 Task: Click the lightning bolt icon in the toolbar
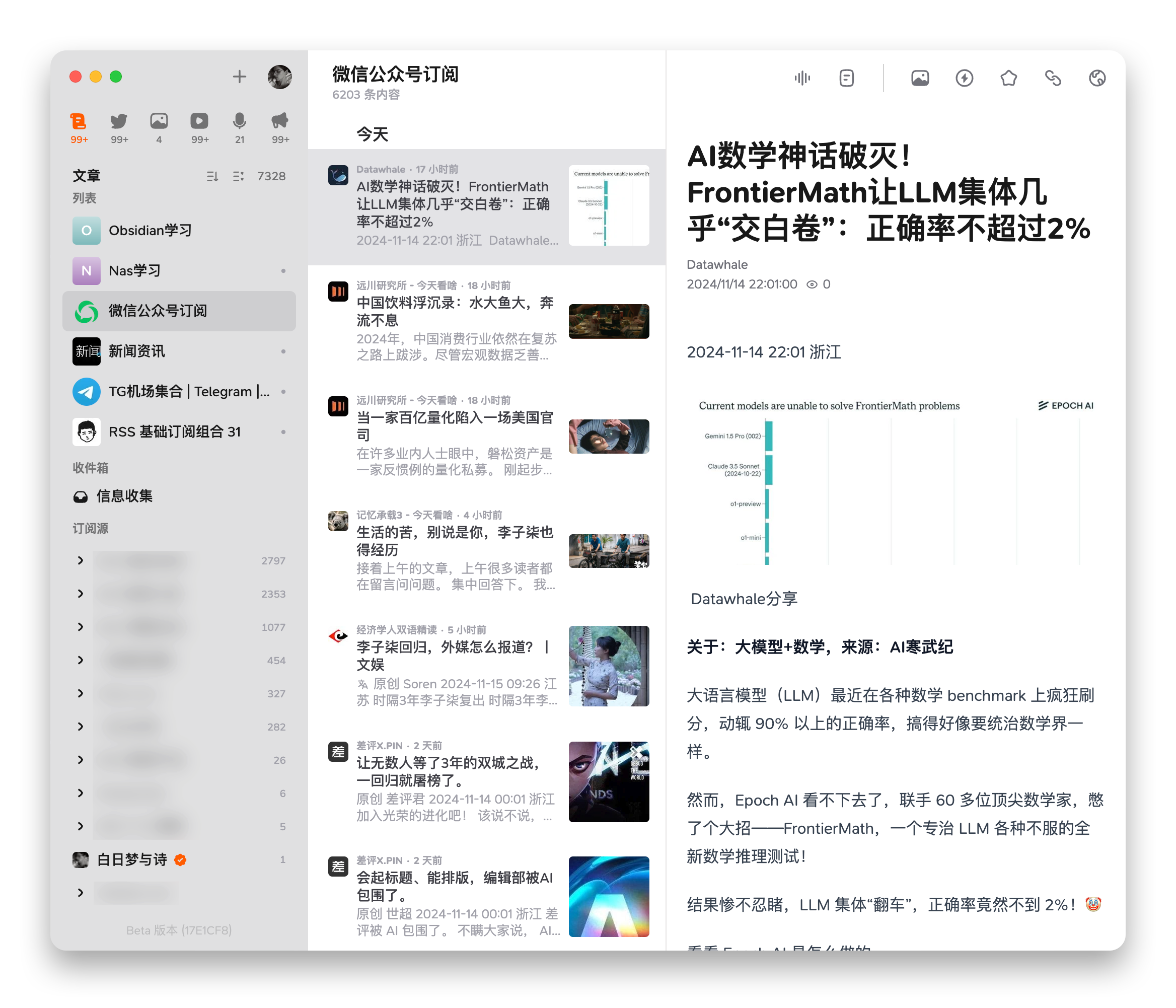964,78
